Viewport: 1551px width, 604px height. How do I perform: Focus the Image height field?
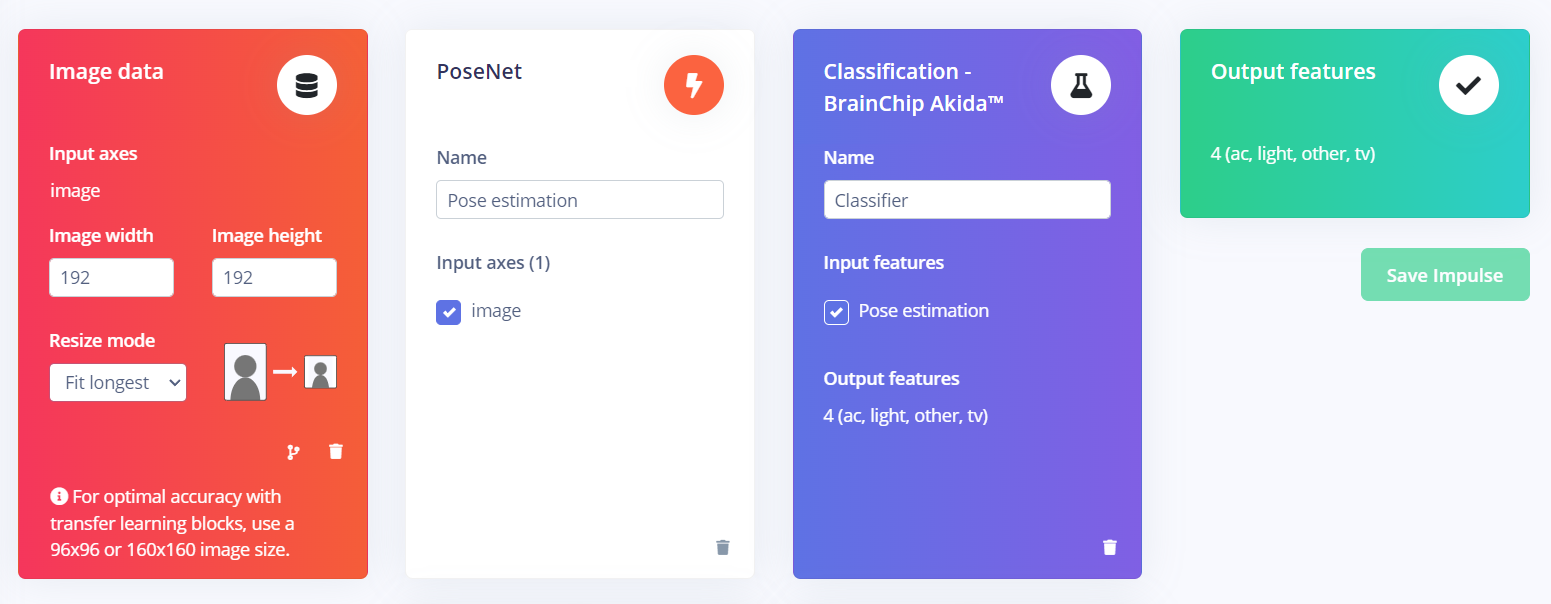click(274, 277)
